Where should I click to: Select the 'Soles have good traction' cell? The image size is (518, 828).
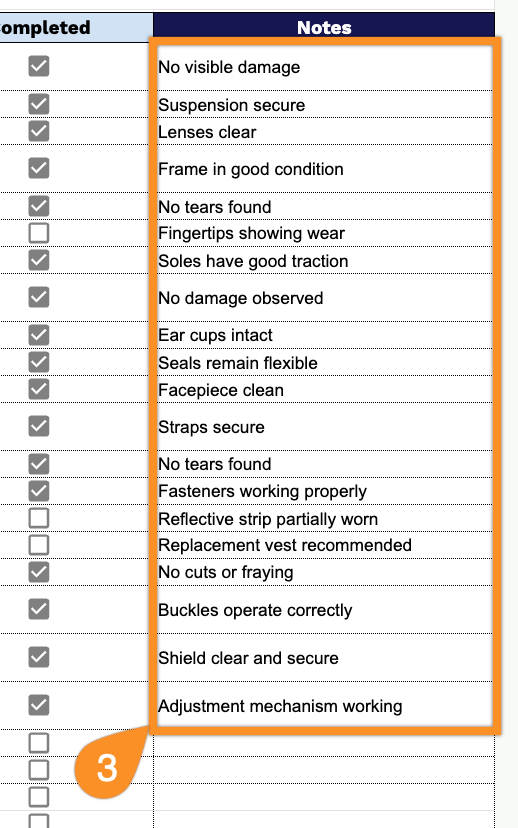click(x=324, y=260)
